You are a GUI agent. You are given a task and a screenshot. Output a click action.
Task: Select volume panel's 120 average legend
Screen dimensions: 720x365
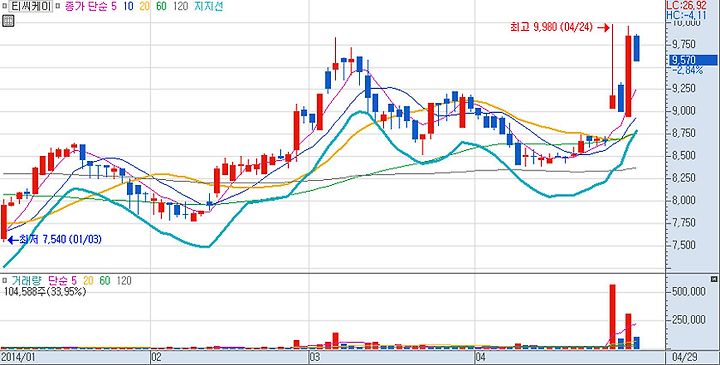coord(124,280)
